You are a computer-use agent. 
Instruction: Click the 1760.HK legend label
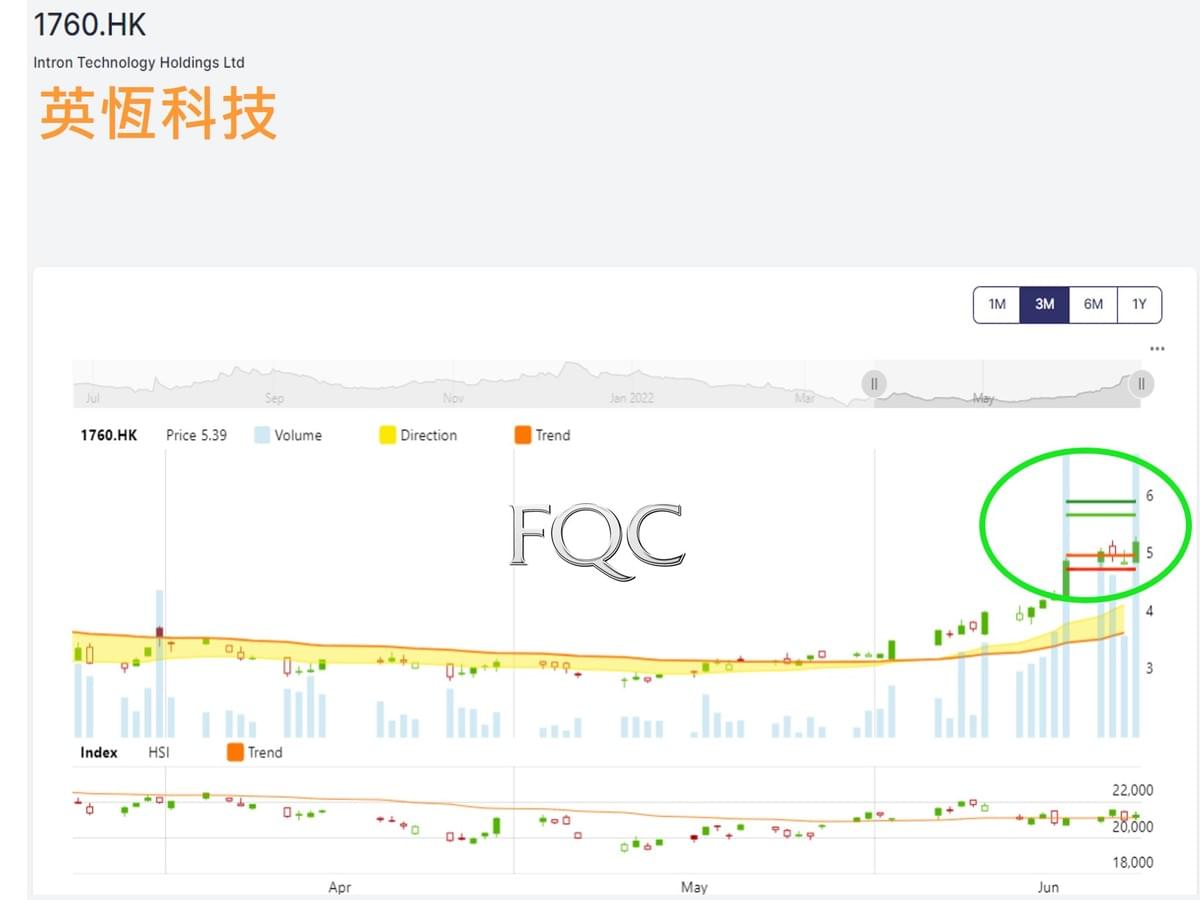pos(108,435)
